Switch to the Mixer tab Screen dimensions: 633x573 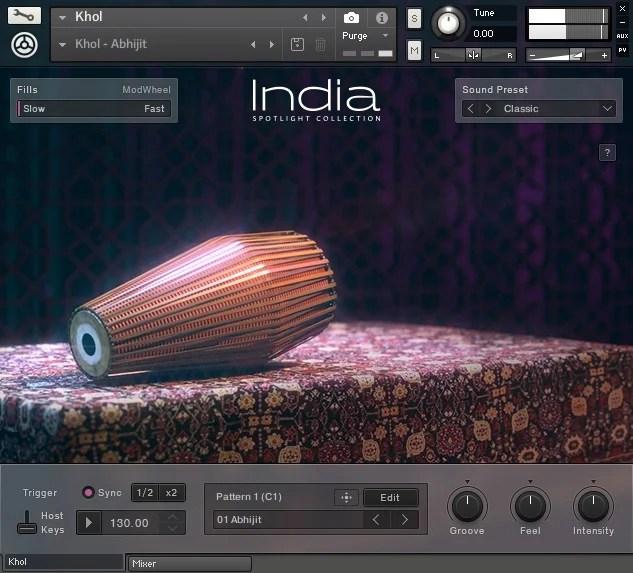pyautogui.click(x=189, y=564)
